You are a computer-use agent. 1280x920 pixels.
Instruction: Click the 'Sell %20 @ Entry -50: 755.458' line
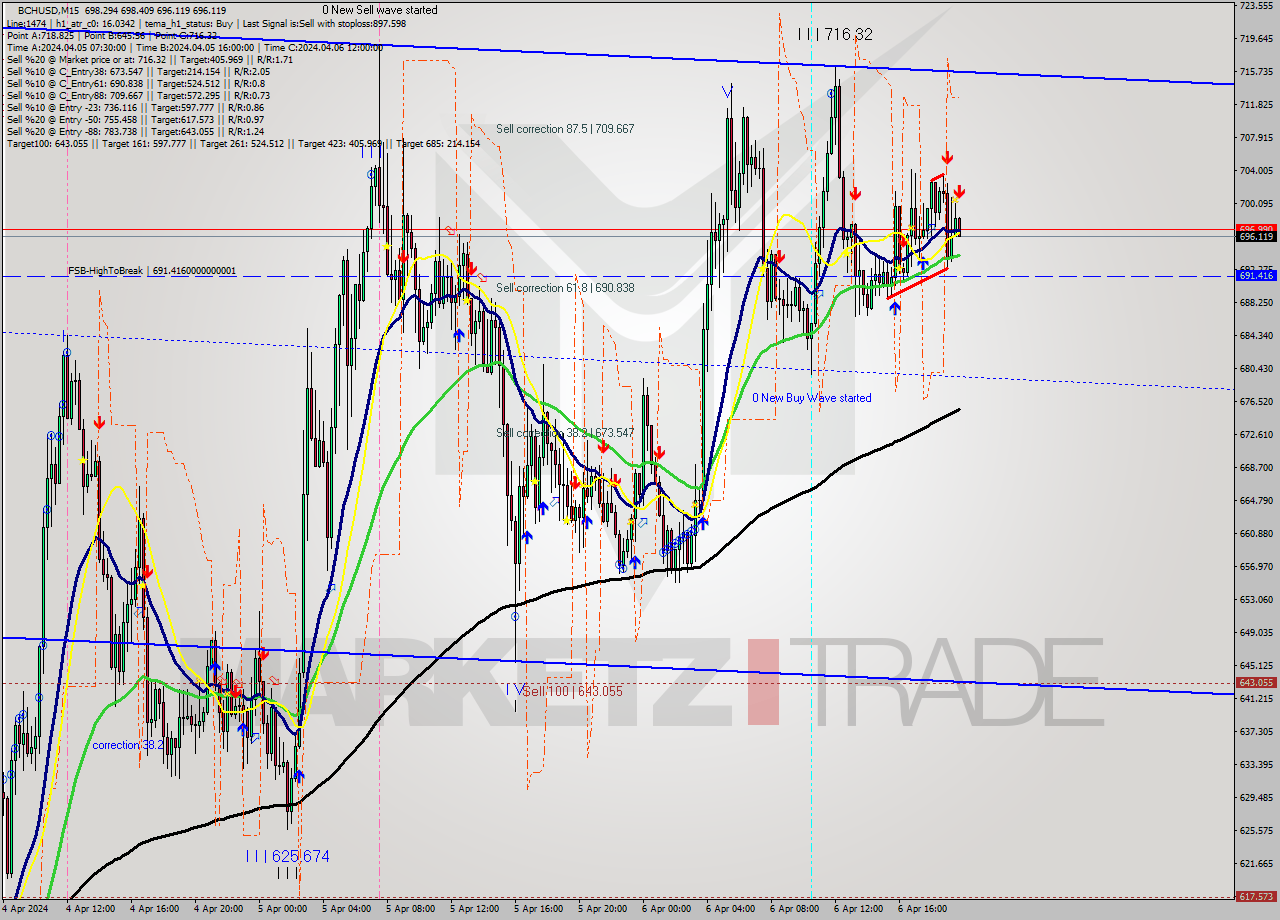tap(135, 119)
